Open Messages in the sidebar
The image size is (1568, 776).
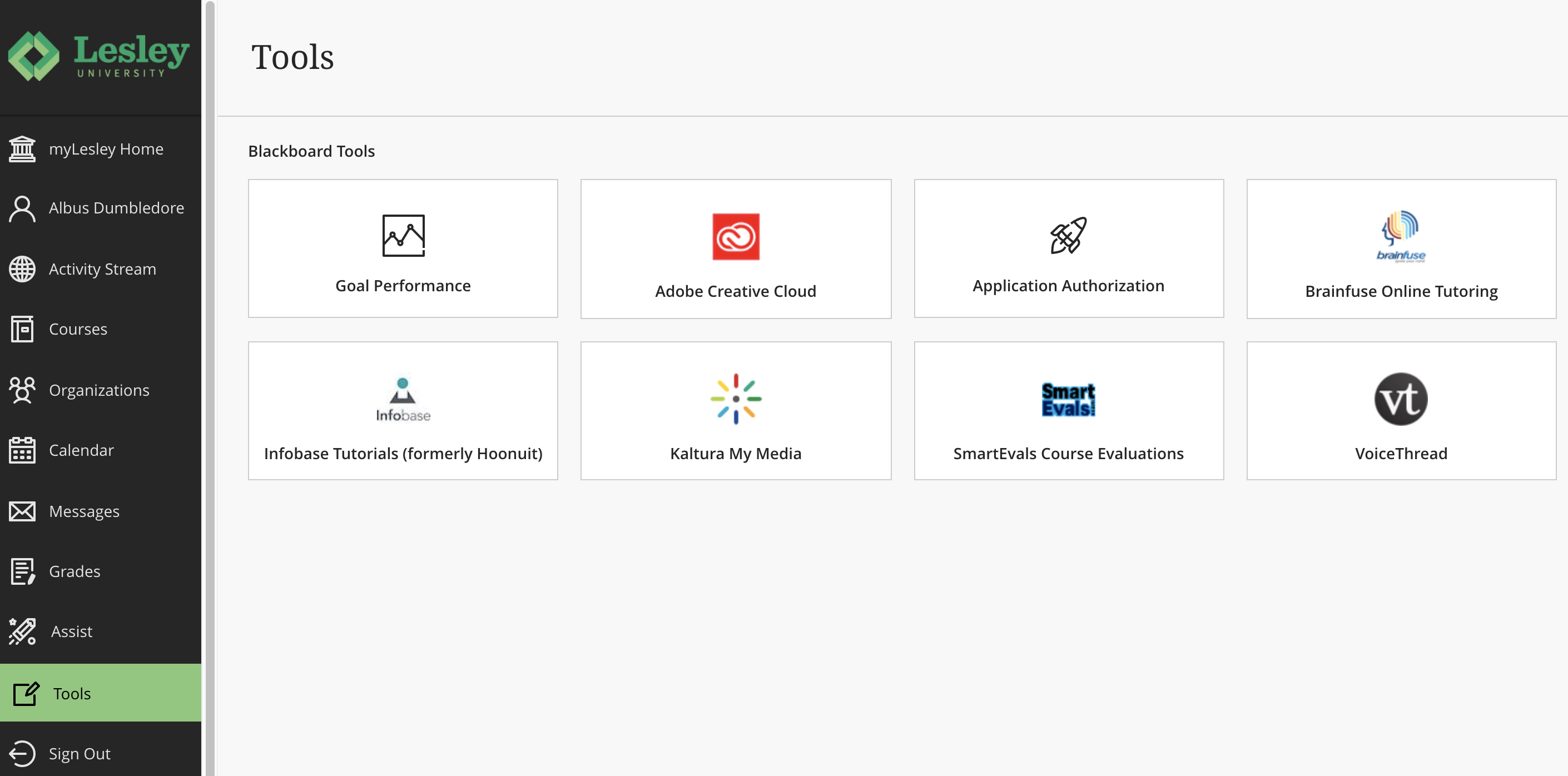pyautogui.click(x=84, y=511)
